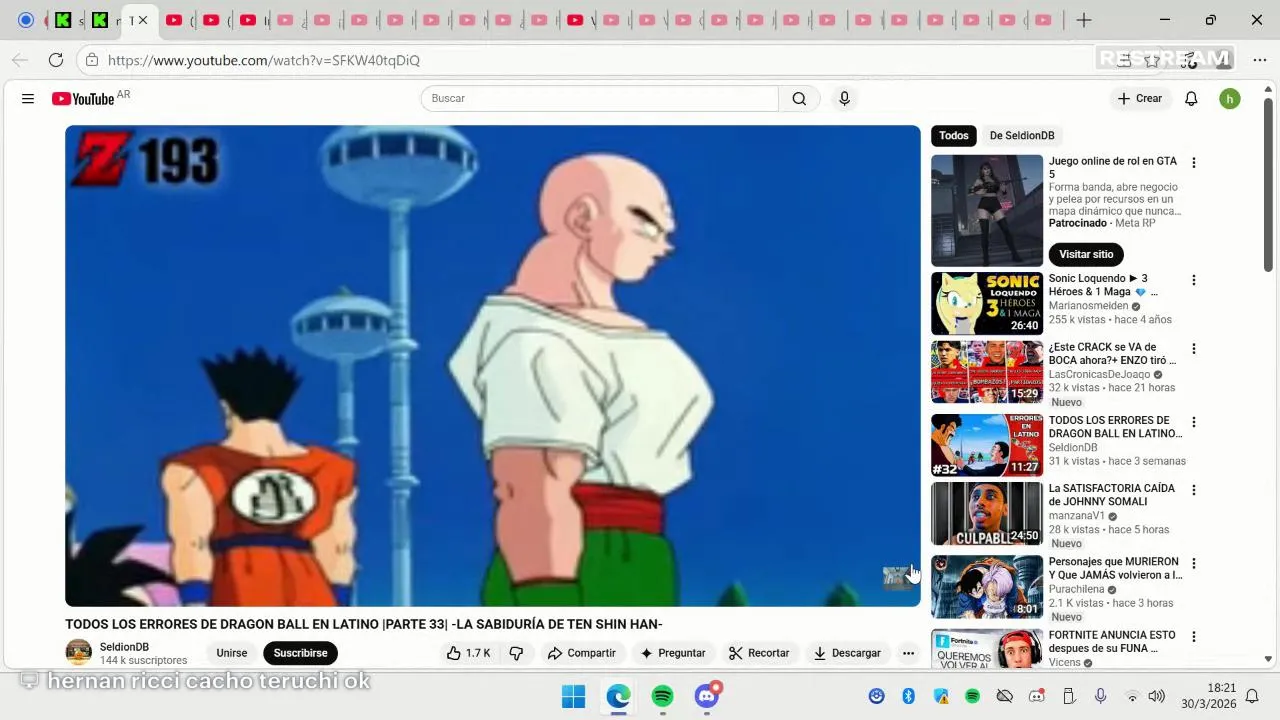Click the Crear button
Image resolution: width=1280 pixels, height=720 pixels.
pos(1139,98)
